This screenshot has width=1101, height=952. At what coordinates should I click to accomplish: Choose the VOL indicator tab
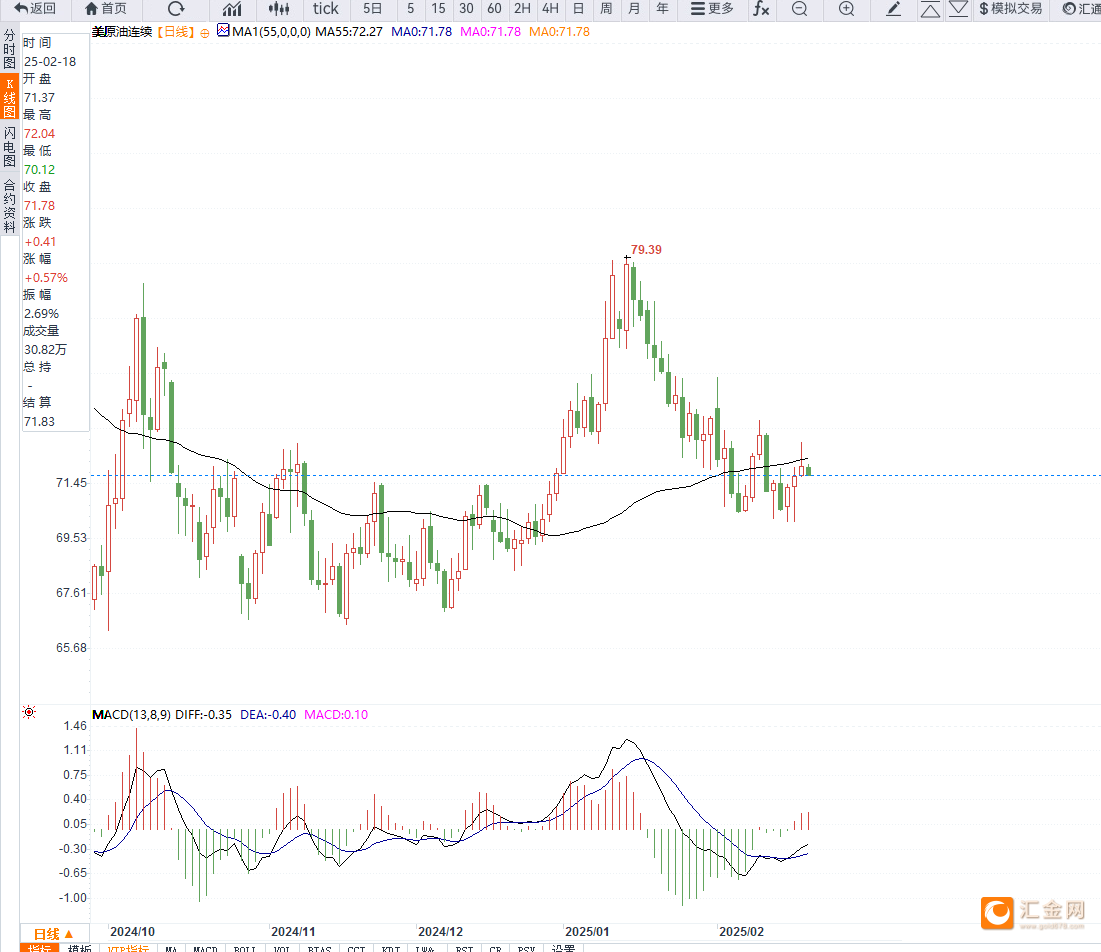(282, 948)
